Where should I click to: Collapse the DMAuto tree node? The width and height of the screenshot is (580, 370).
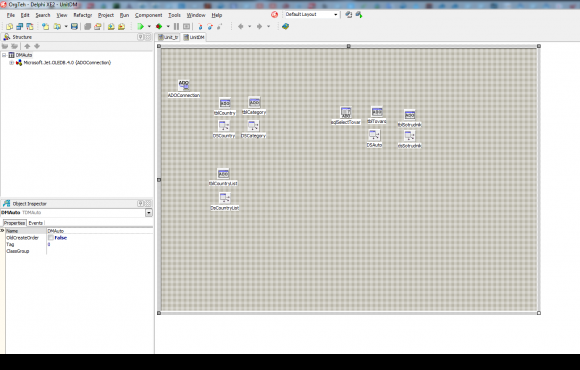point(4,55)
